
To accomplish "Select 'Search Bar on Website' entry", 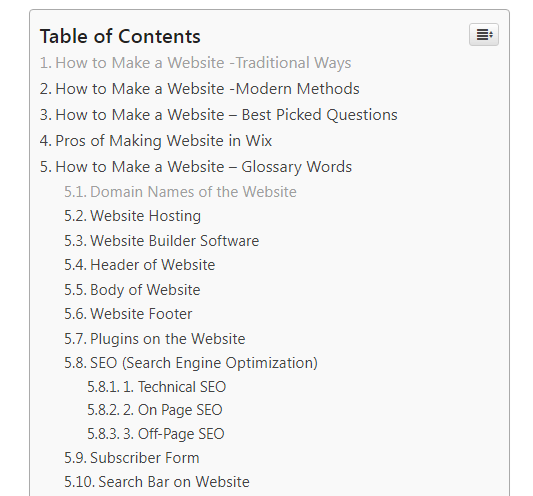I will (157, 482).
